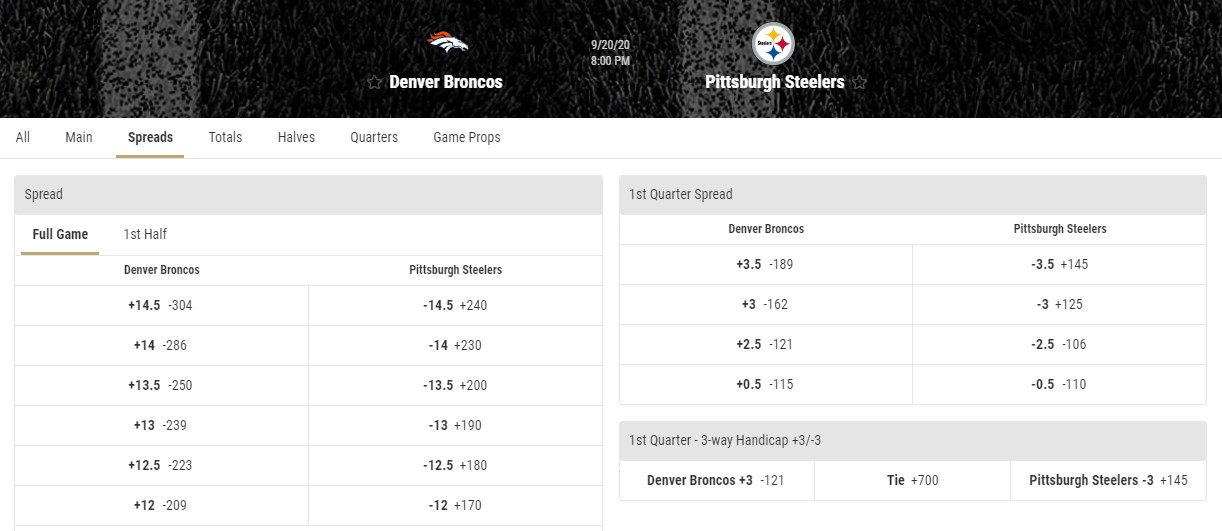Select the Full Game spread tab
Image resolution: width=1222 pixels, height=531 pixels.
point(60,234)
